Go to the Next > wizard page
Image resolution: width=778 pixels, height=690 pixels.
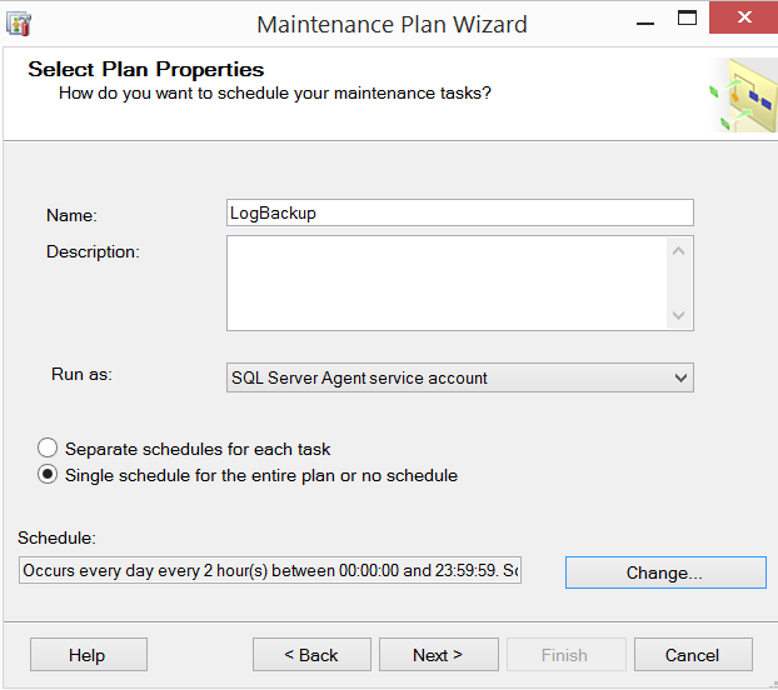[439, 655]
